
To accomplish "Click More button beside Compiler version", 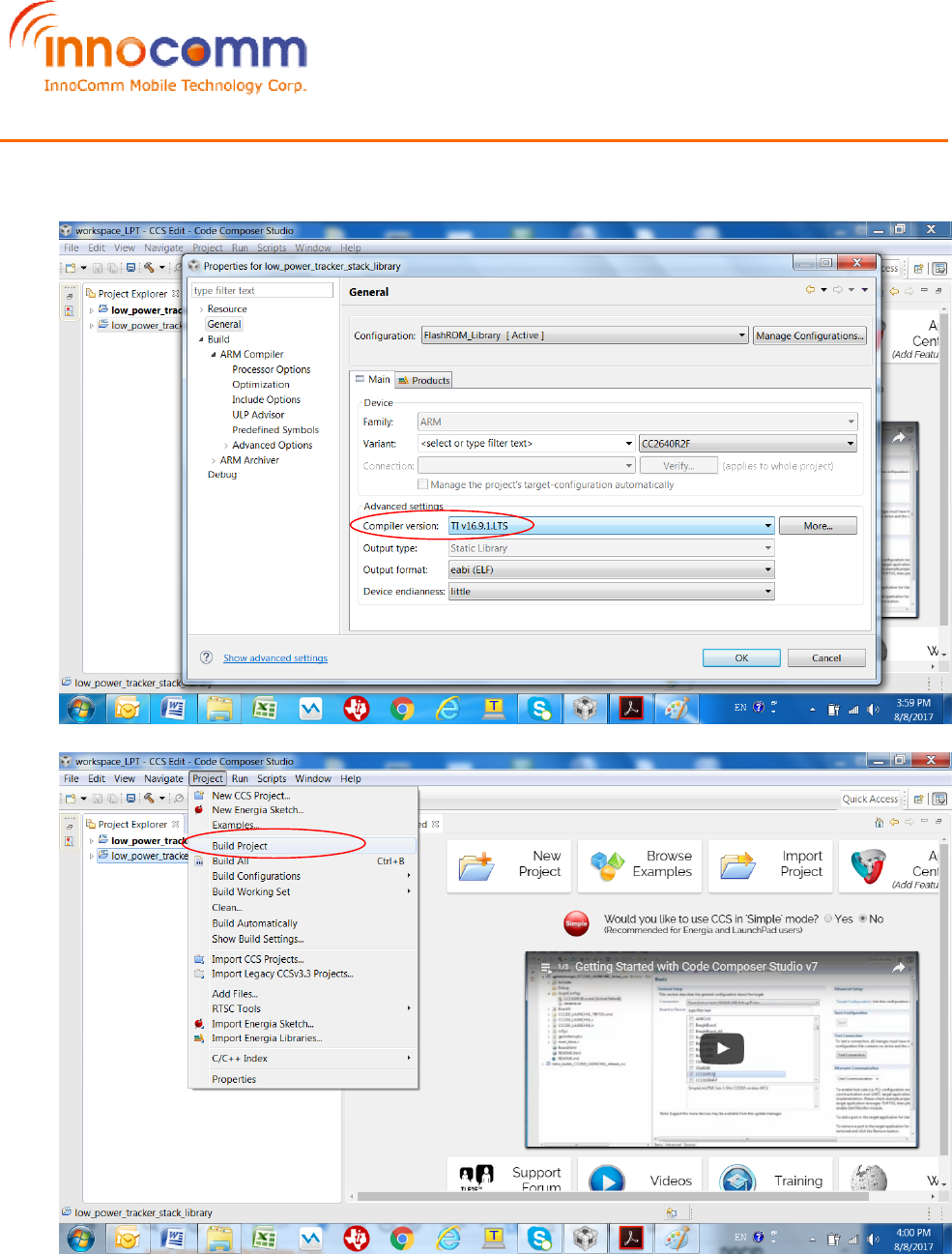I will pyautogui.click(x=818, y=526).
